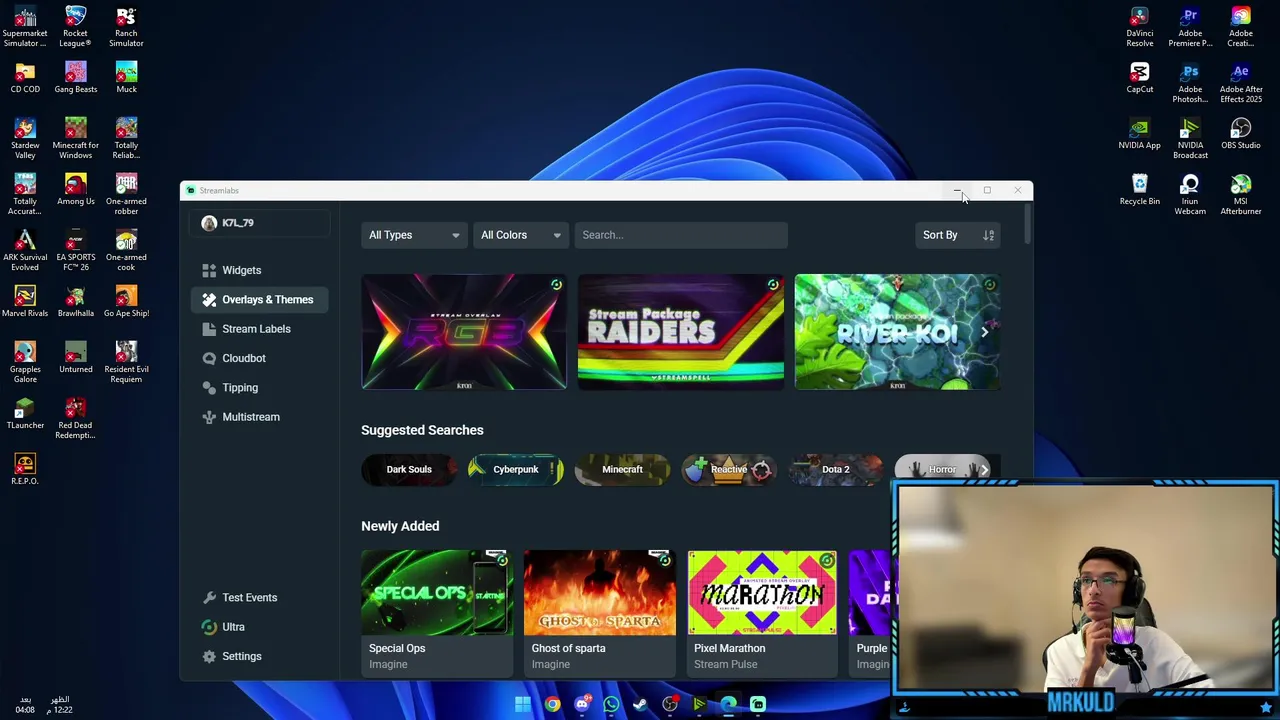
Task: Select the Dark Souls suggested search
Action: pos(409,469)
